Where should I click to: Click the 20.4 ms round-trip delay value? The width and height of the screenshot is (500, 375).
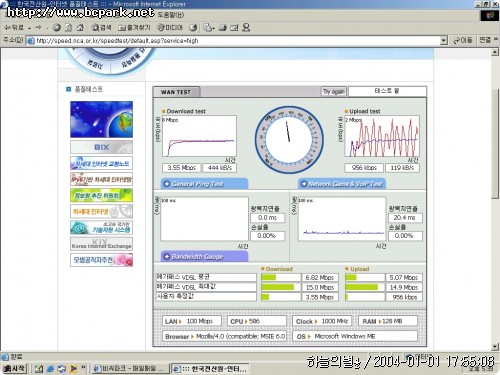click(x=405, y=218)
